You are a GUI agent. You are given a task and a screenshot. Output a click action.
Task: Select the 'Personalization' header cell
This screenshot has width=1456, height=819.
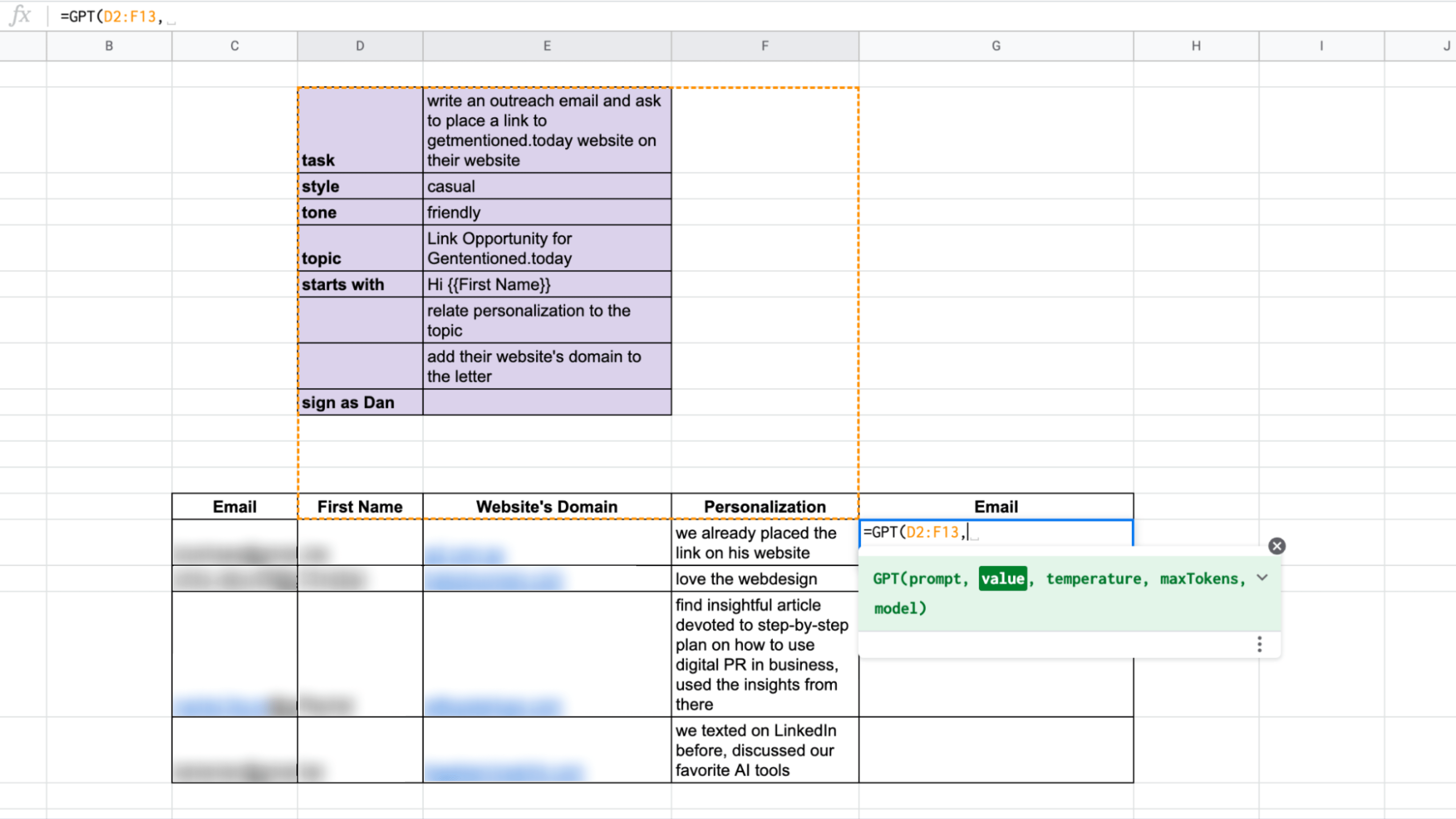click(765, 507)
